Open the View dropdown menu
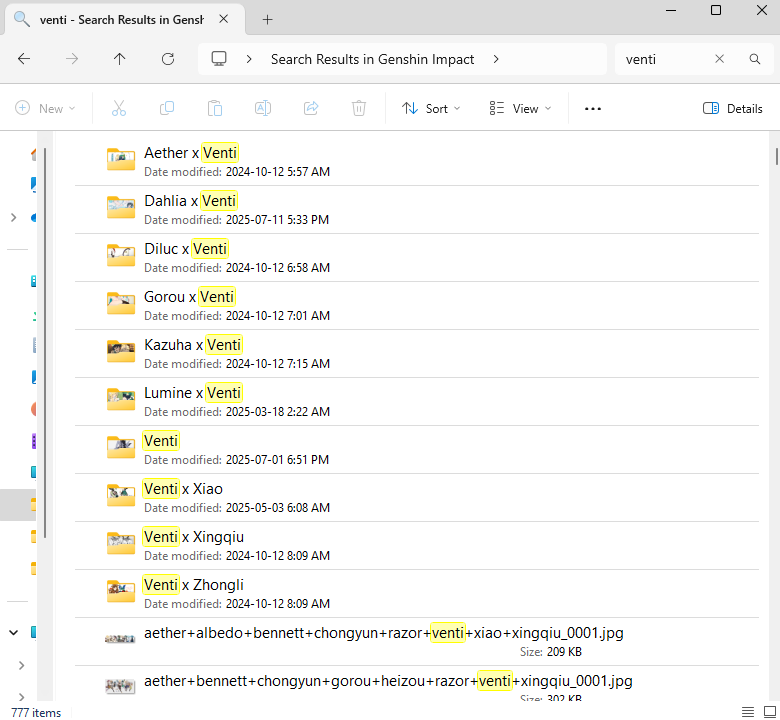 click(520, 108)
